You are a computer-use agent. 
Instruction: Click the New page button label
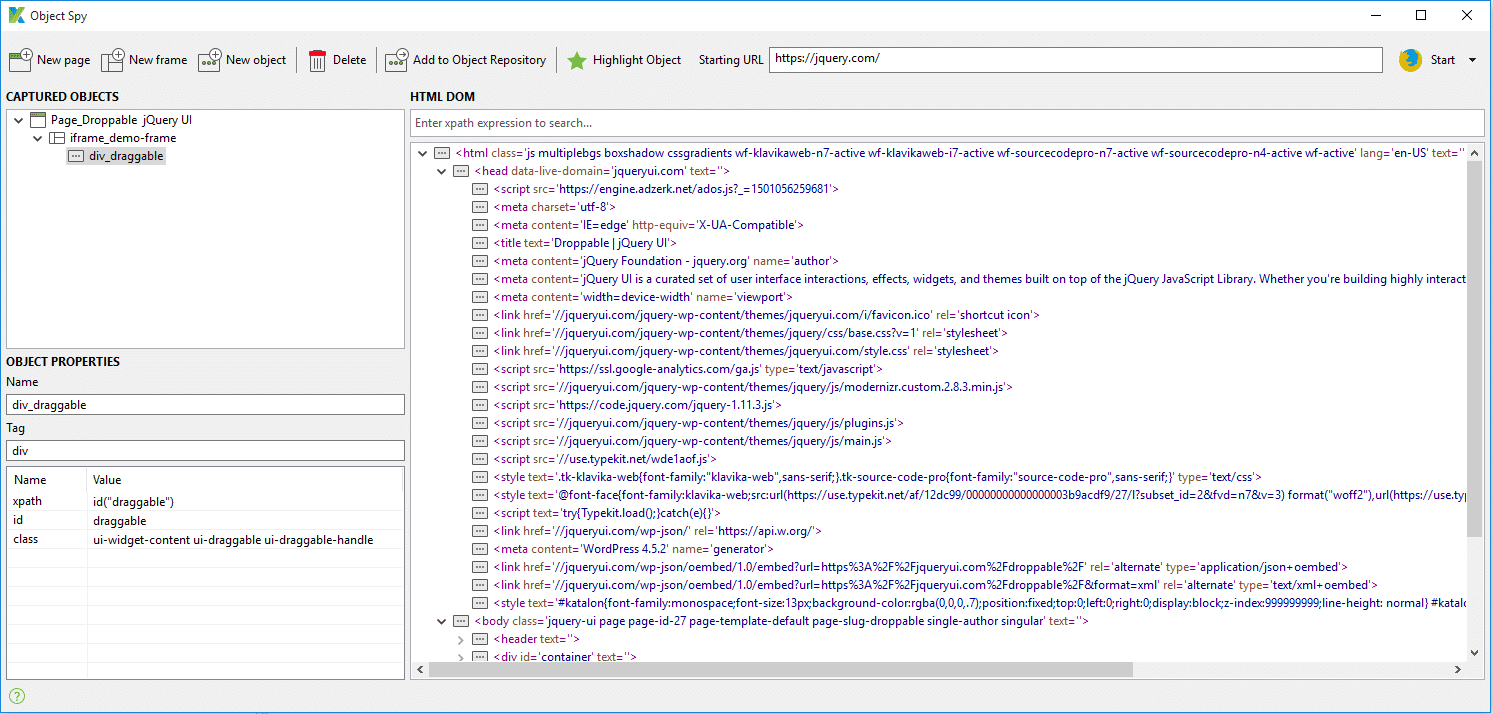point(64,60)
